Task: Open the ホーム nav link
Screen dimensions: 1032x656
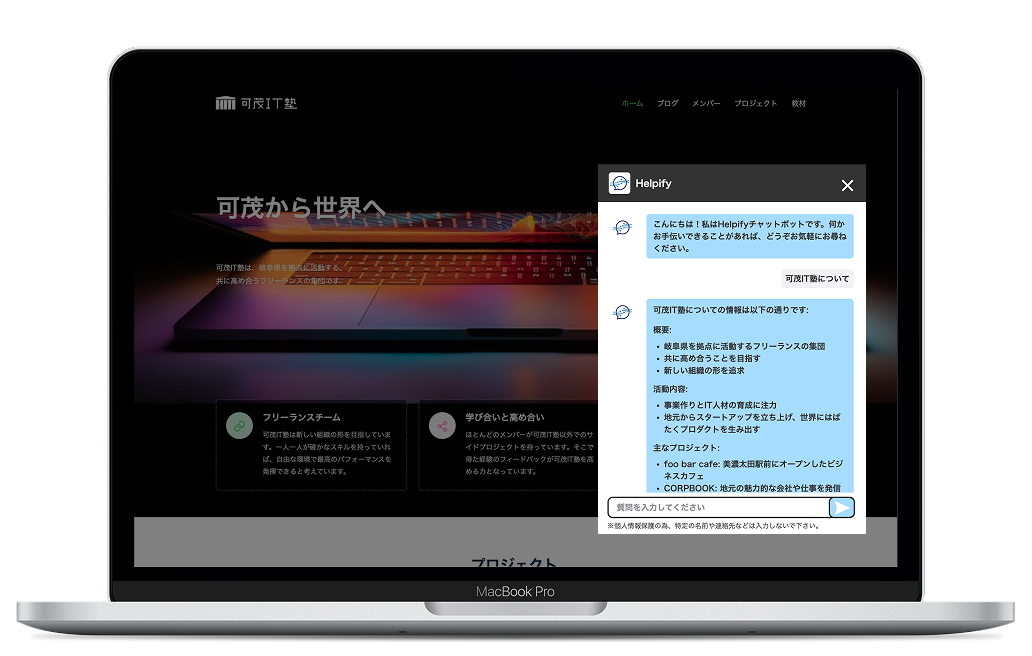Action: (x=632, y=103)
